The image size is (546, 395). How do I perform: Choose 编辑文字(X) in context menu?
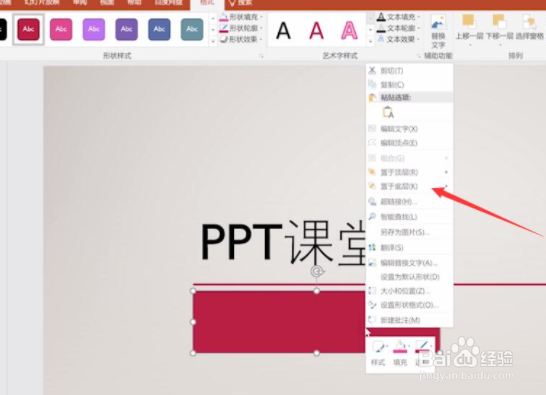pyautogui.click(x=410, y=129)
